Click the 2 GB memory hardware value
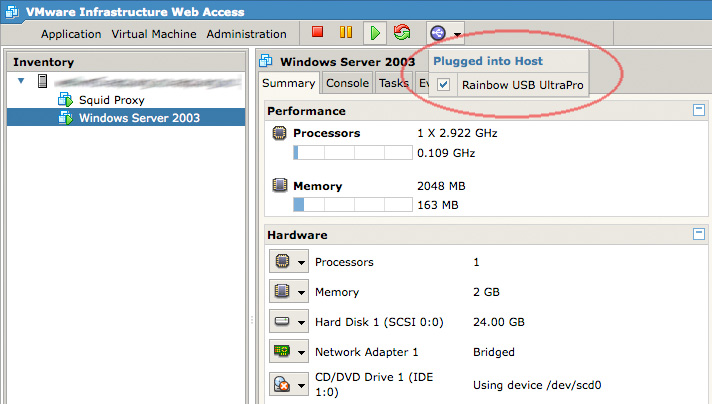This screenshot has height=404, width=712. pos(486,292)
